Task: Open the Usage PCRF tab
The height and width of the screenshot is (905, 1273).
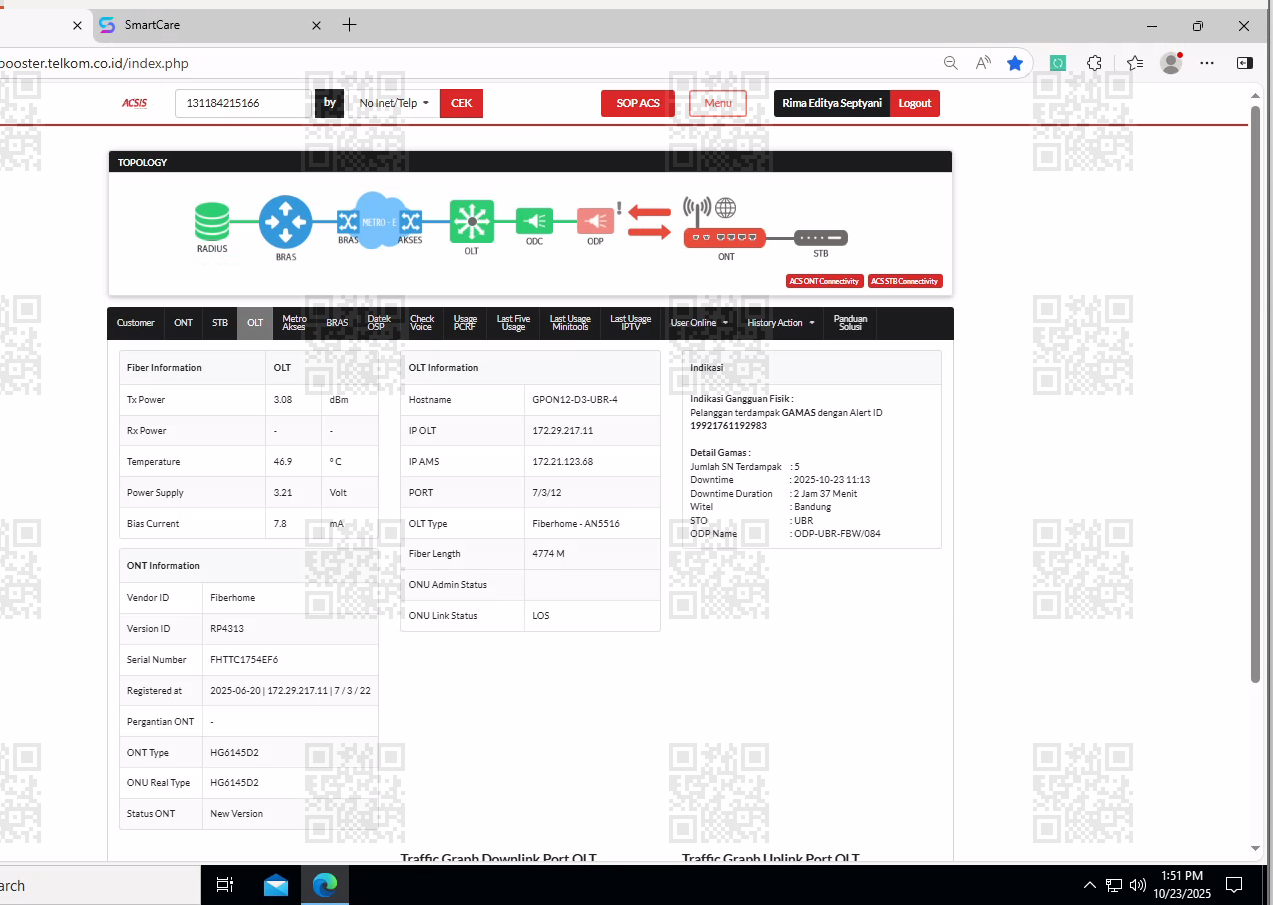Action: pyautogui.click(x=465, y=323)
